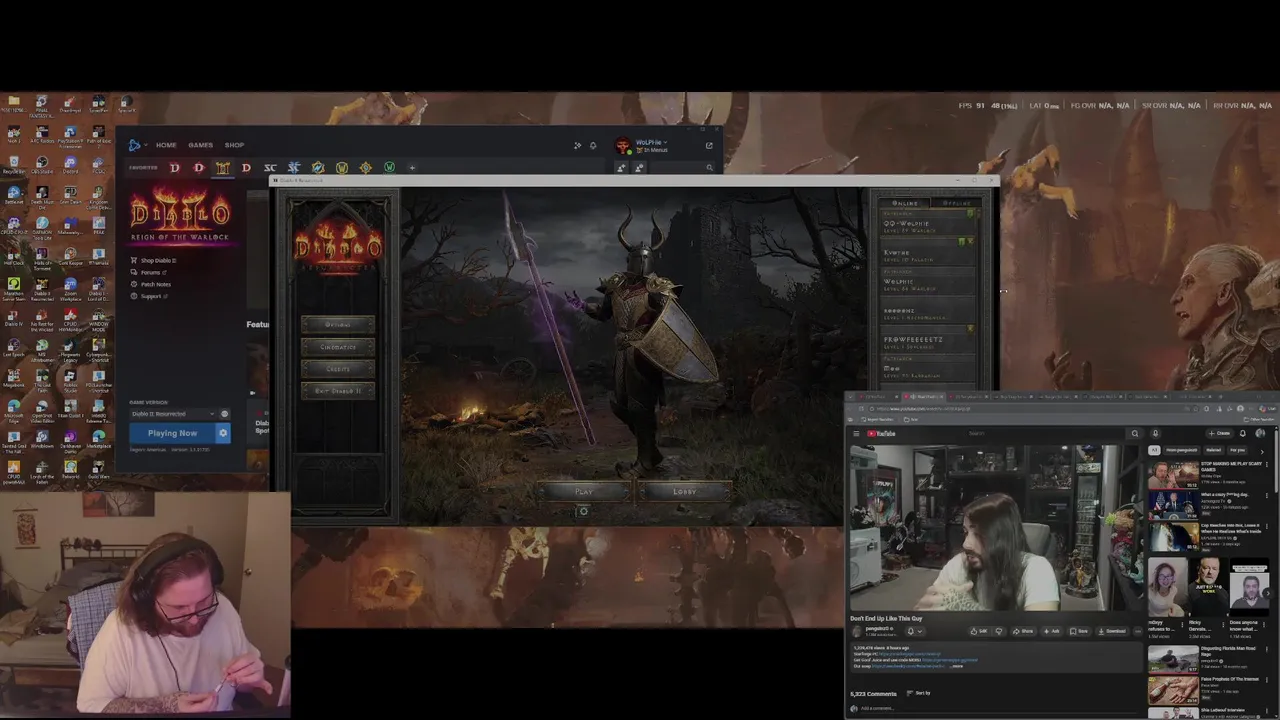Select the StarCraft icon in favorites bar

(270, 168)
